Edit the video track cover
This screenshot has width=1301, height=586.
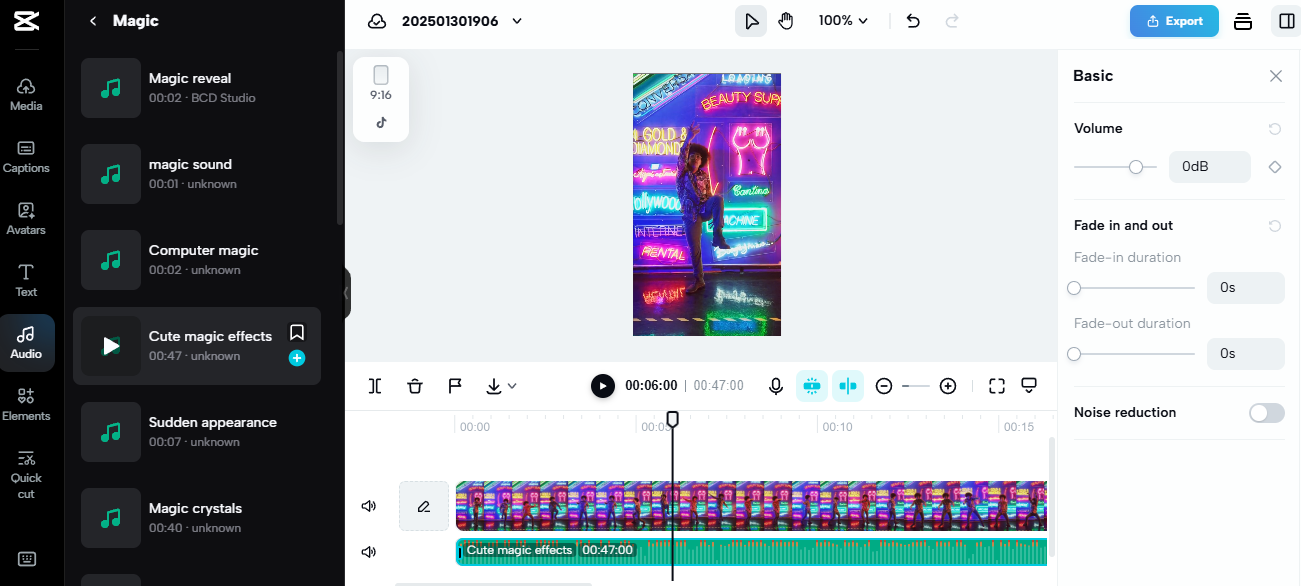pos(424,506)
